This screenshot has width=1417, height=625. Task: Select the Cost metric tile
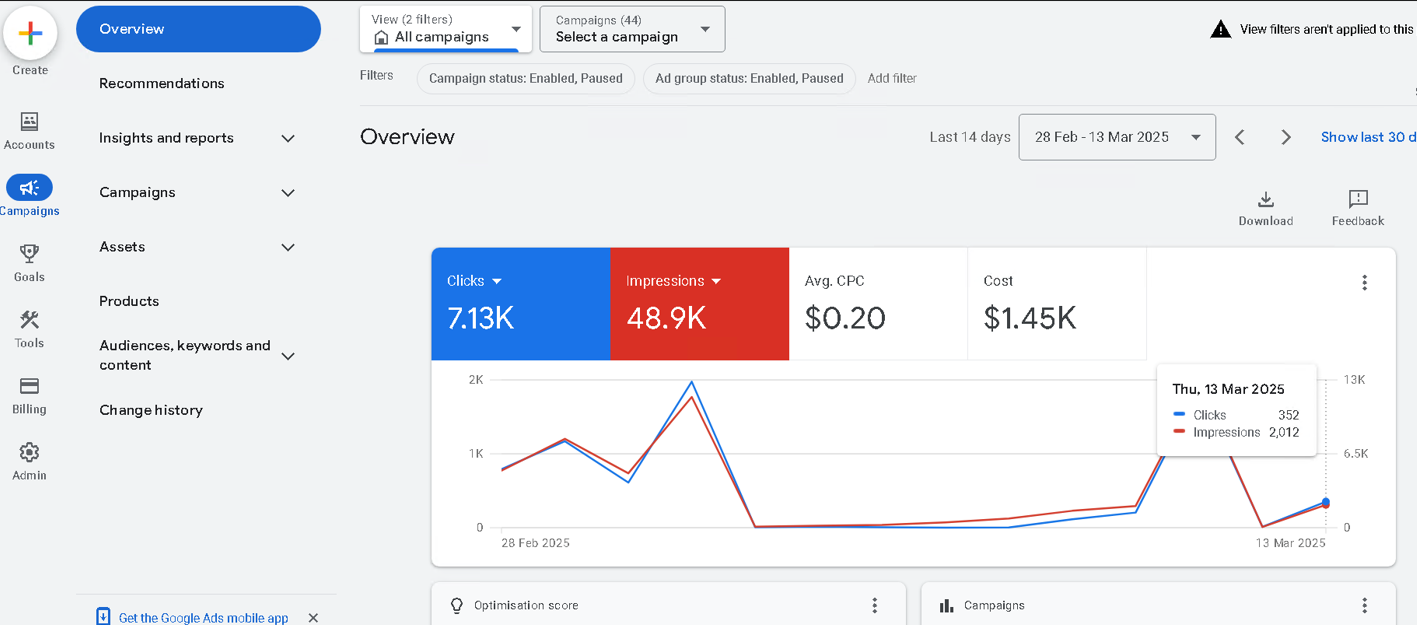point(1057,304)
